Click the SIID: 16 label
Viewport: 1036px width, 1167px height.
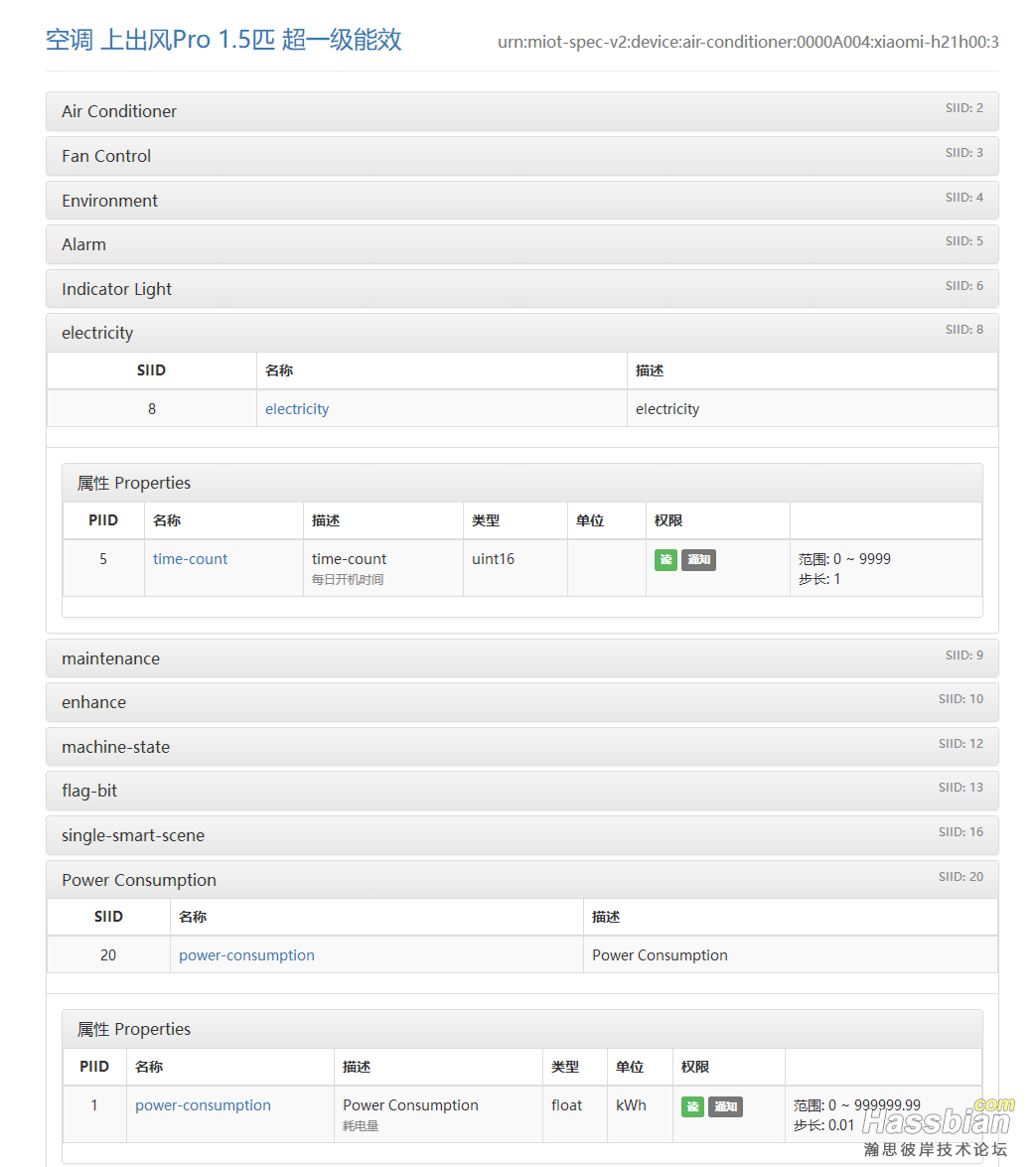[x=961, y=832]
